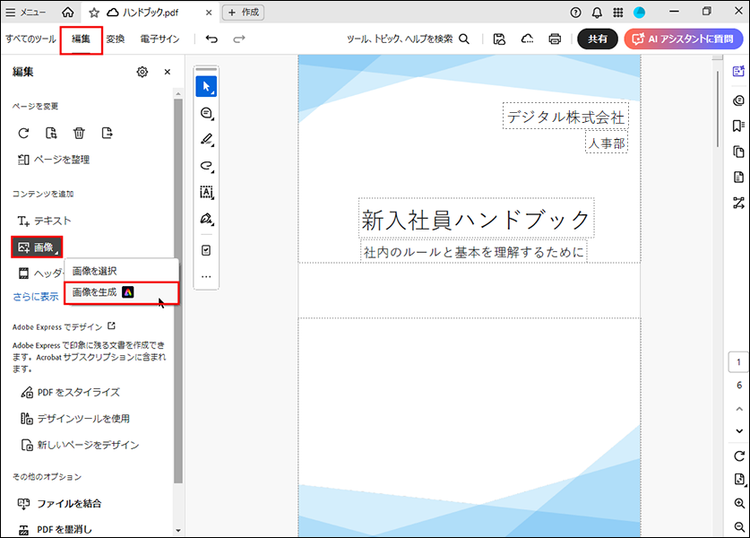Screen dimensions: 750x538
Task: Click the print icon in top toolbar
Action: (554, 39)
